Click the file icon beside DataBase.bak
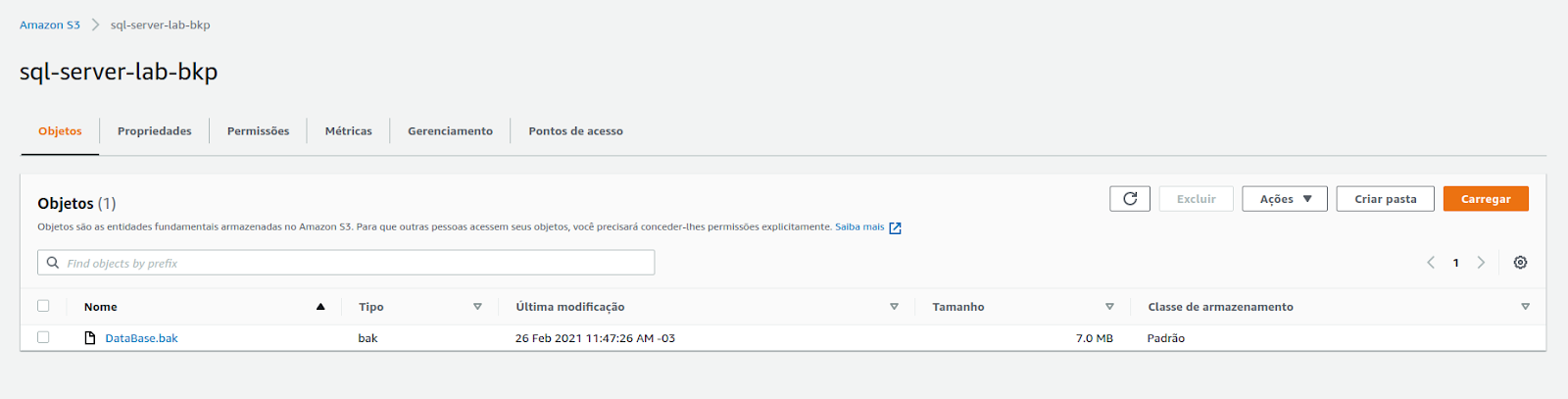This screenshot has height=399, width=1568. [x=90, y=338]
